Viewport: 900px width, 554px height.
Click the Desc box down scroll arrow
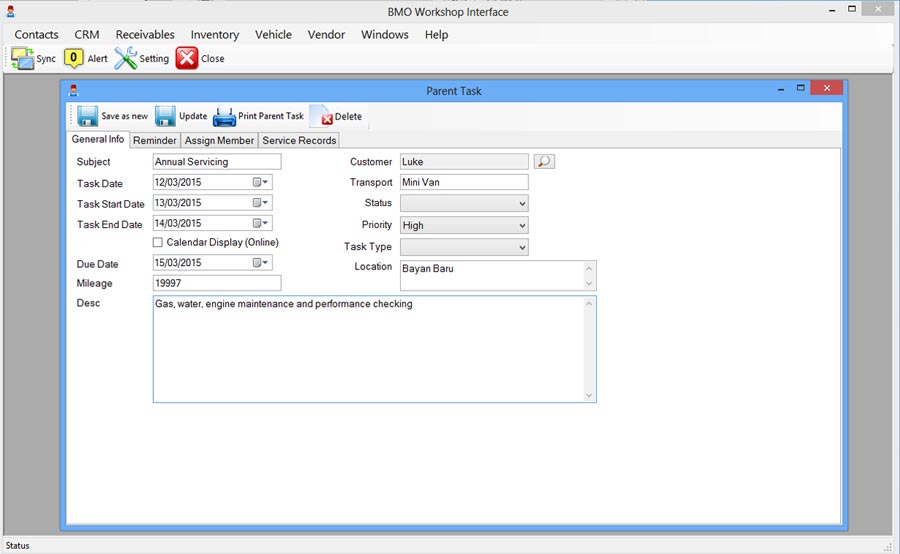(x=589, y=395)
